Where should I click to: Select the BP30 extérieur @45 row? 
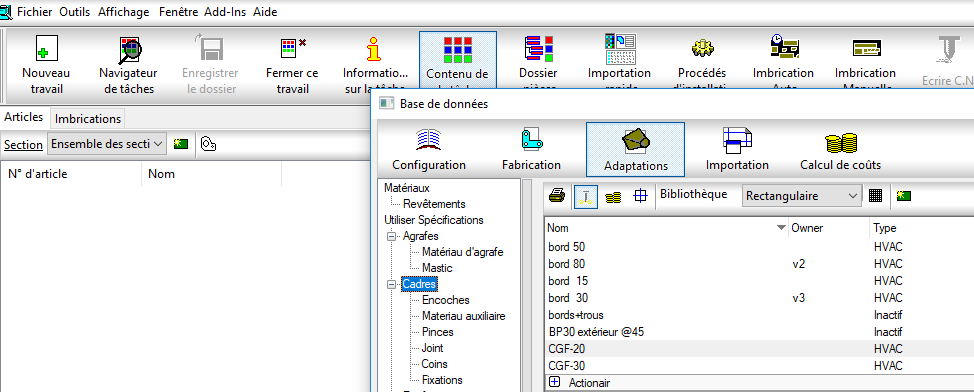759,332
